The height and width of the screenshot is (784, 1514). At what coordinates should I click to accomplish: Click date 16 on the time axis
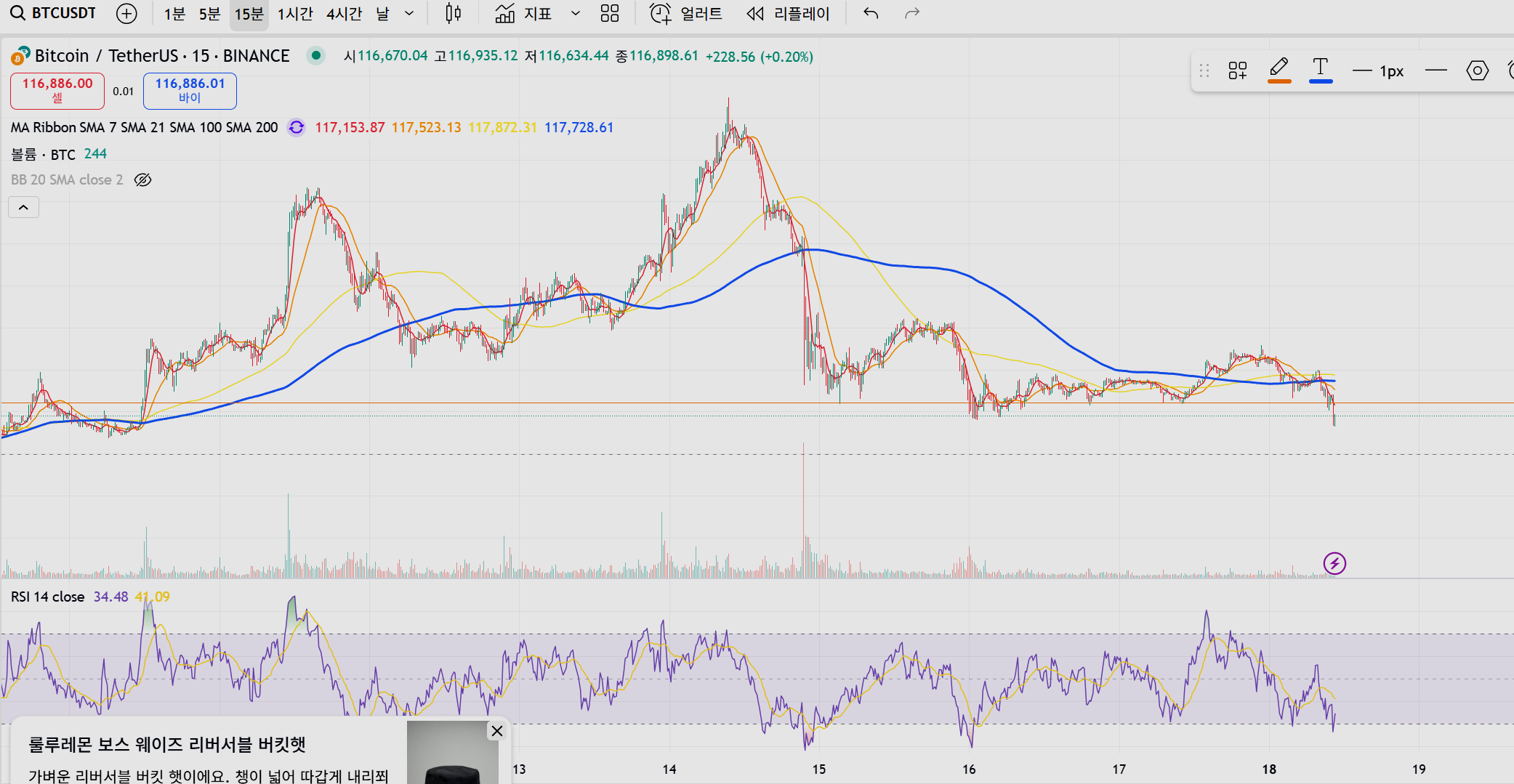pyautogui.click(x=969, y=769)
